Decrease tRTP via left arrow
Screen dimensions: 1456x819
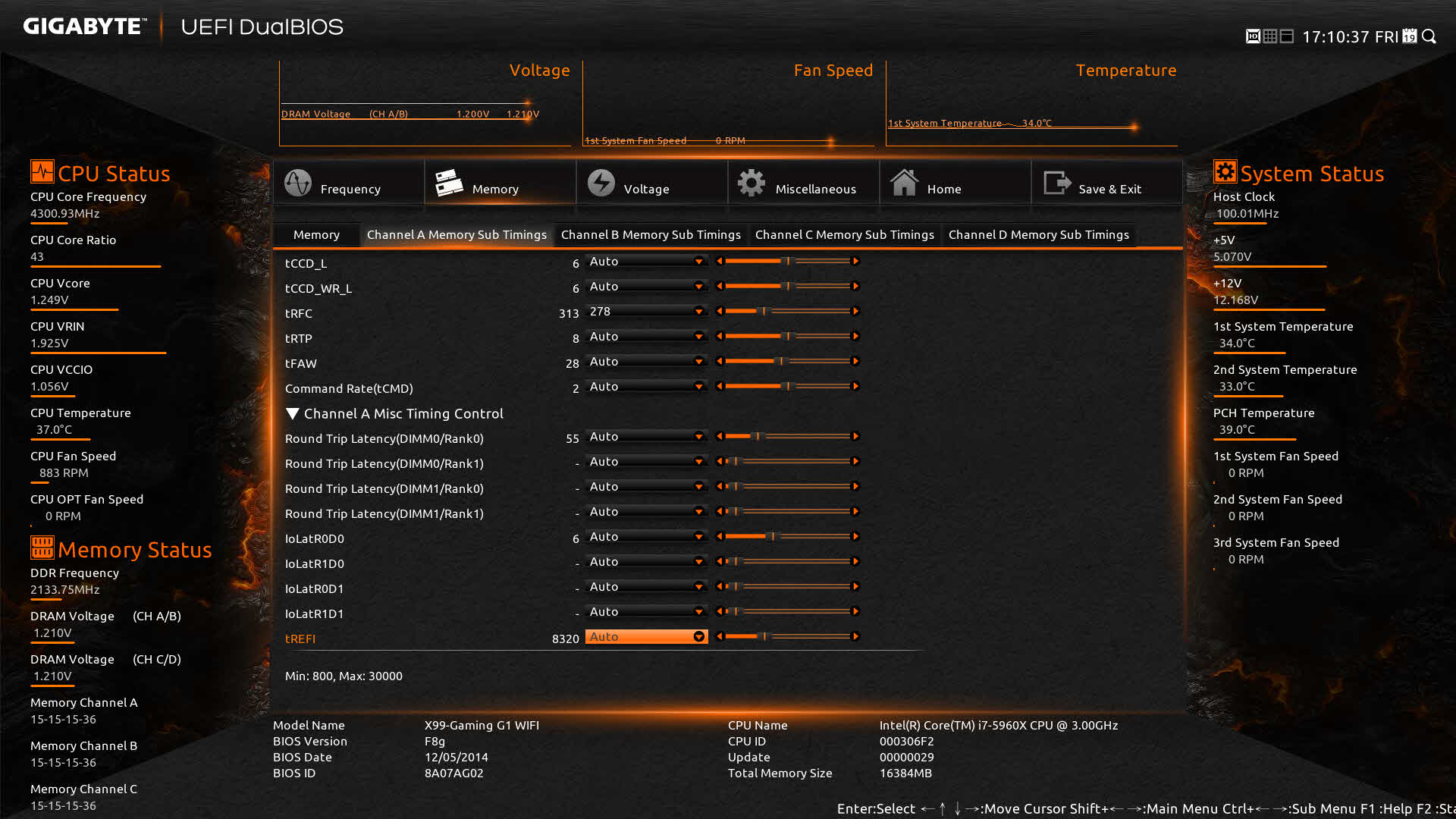[x=720, y=336]
